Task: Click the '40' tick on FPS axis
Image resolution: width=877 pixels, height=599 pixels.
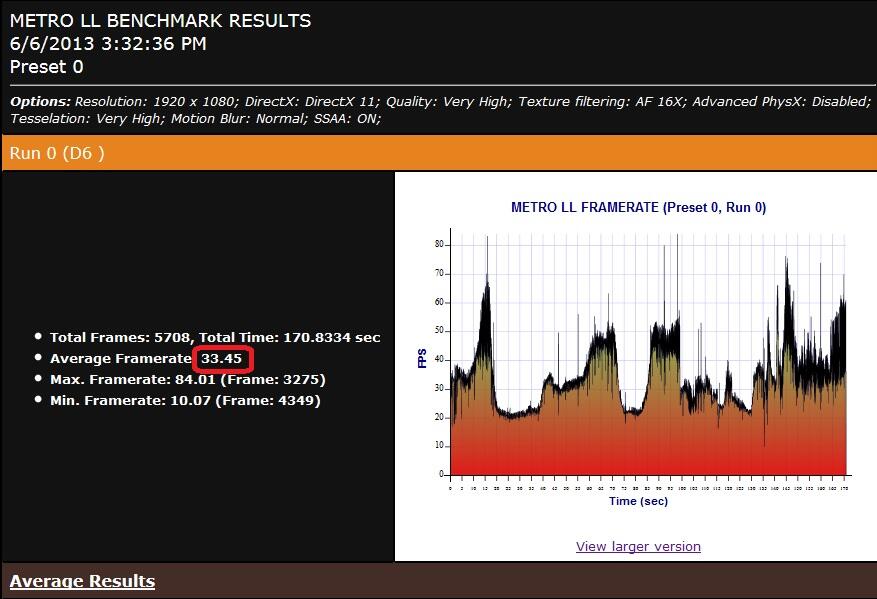Action: pos(439,360)
